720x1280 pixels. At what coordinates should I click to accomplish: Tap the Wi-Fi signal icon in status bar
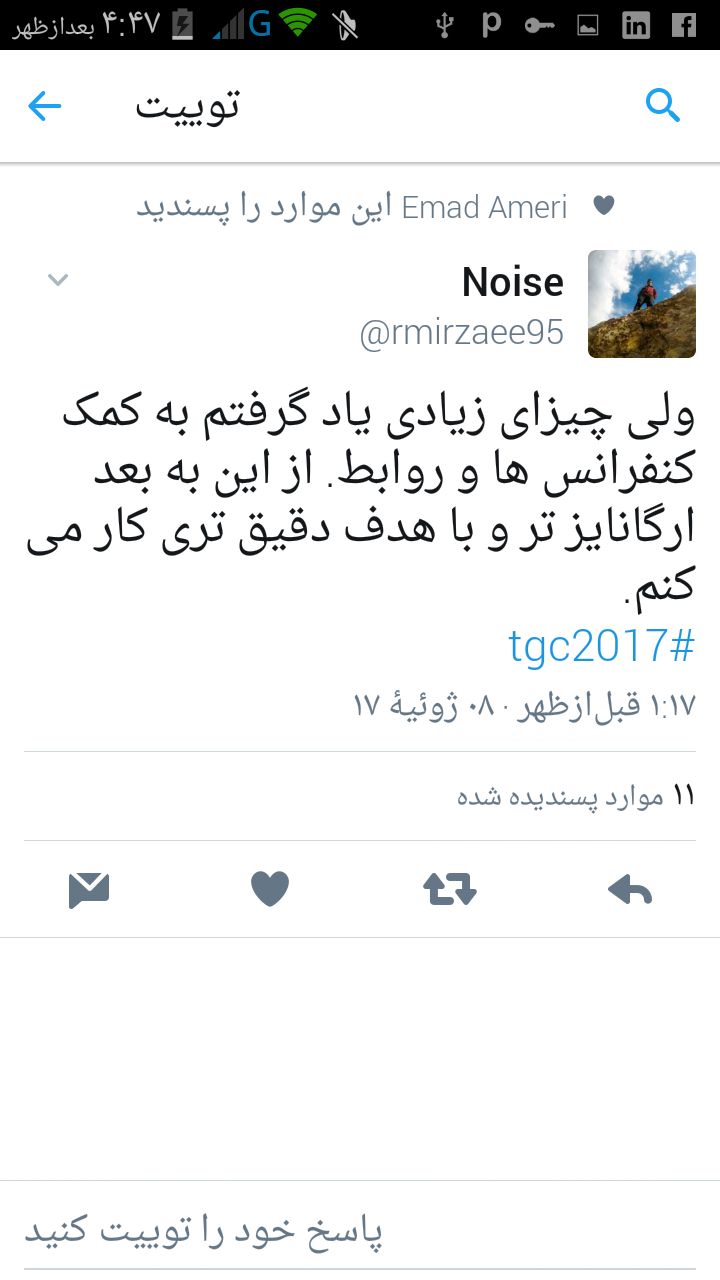(298, 23)
